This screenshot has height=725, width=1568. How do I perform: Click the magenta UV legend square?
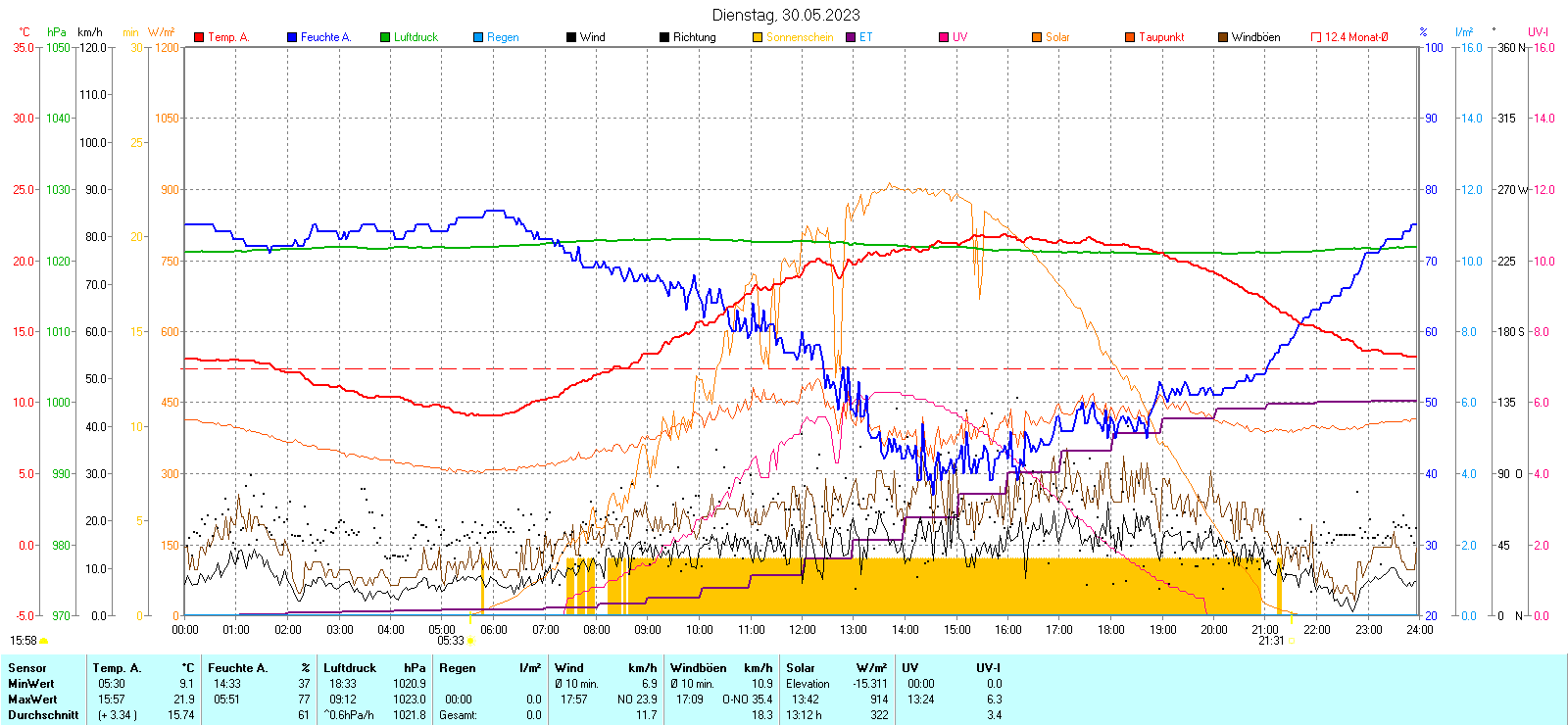(944, 37)
